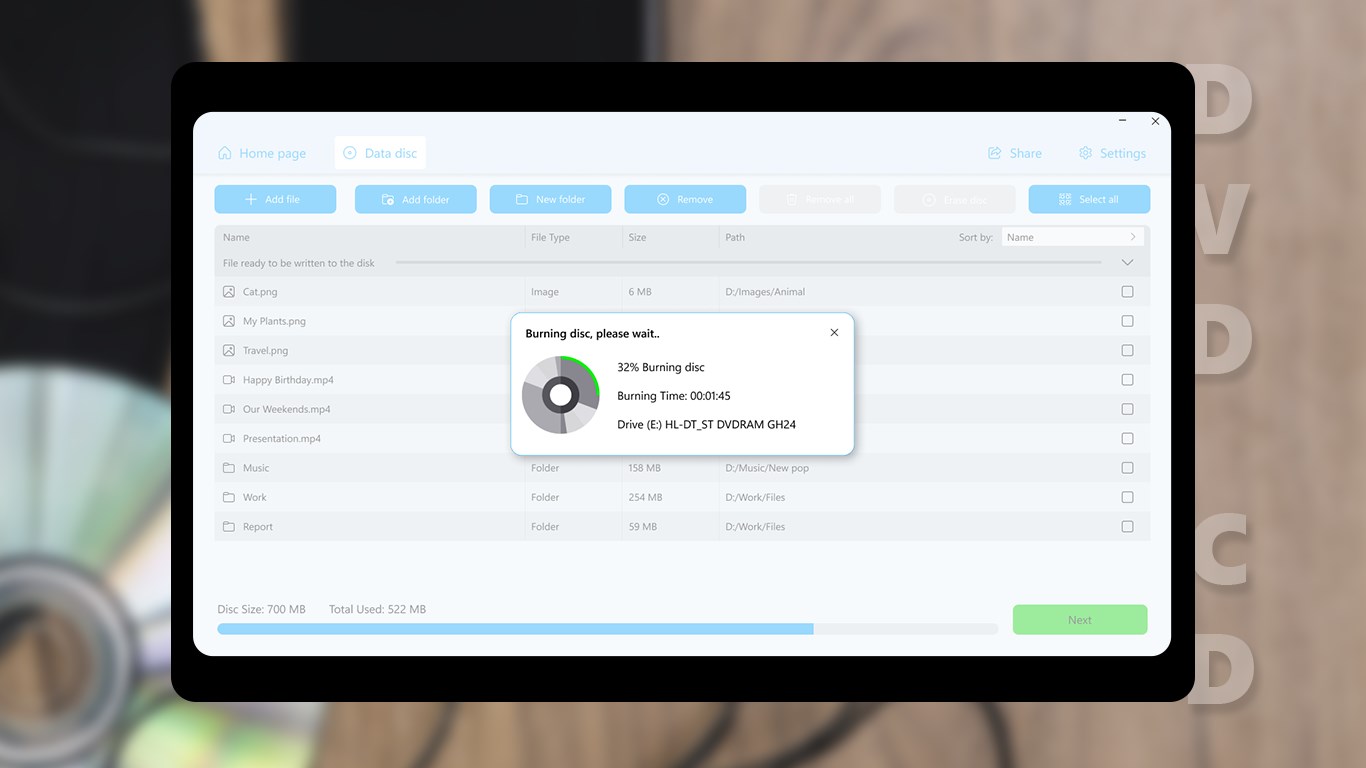Click the Remove button

point(685,199)
